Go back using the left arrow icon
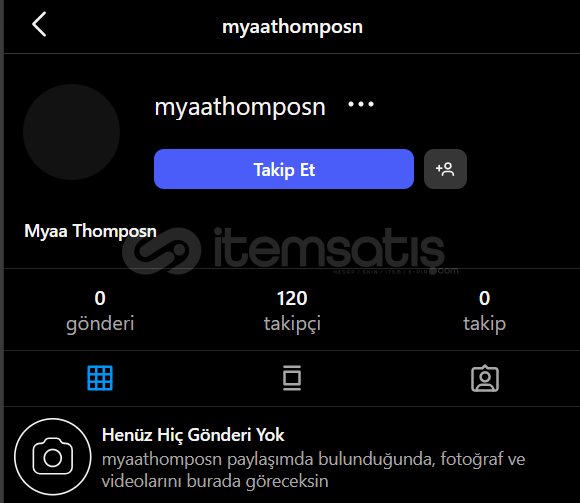 pyautogui.click(x=39, y=24)
